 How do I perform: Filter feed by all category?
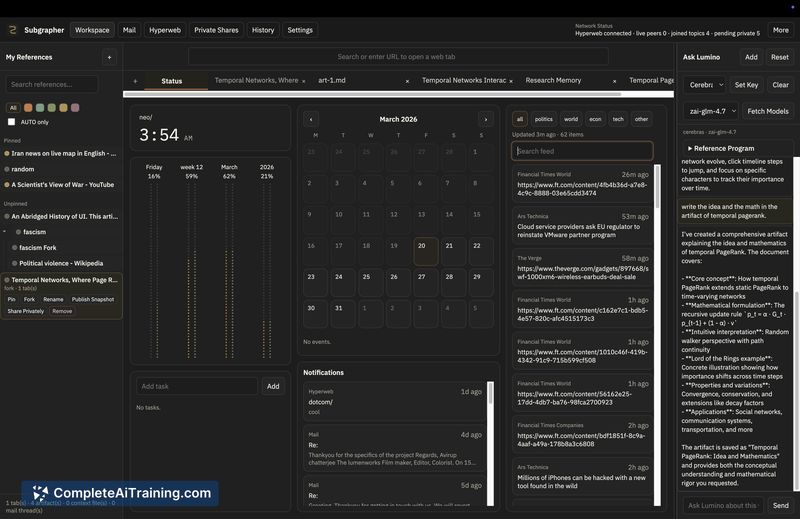coord(520,119)
